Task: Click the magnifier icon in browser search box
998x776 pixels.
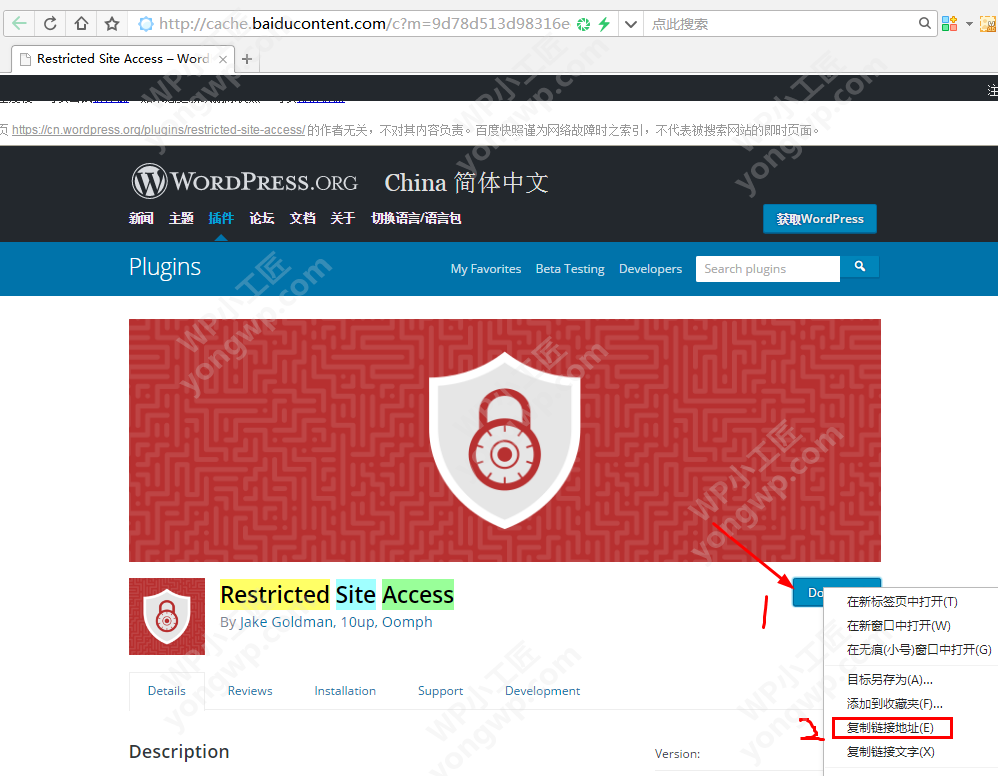Action: pyautogui.click(x=924, y=24)
